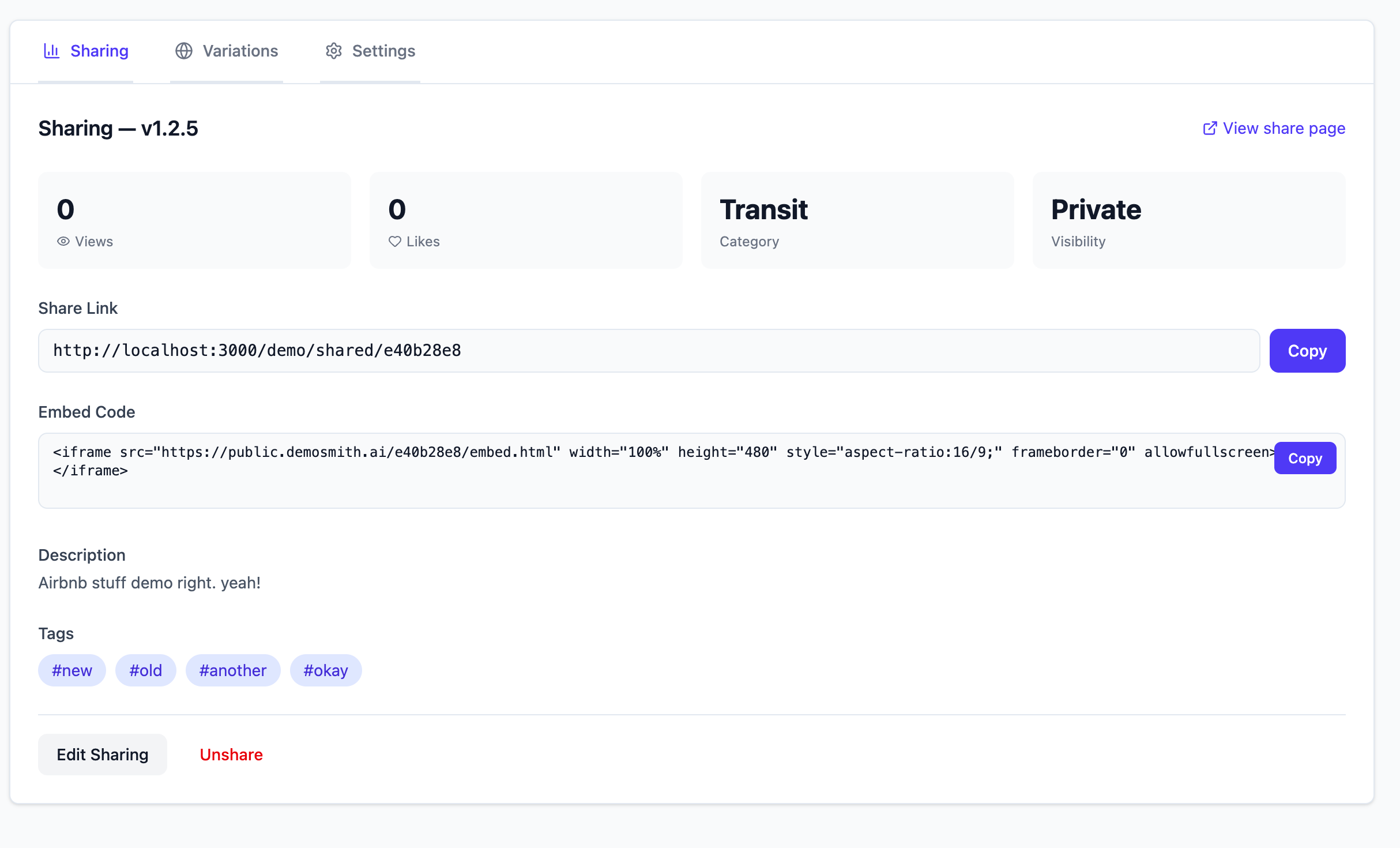Click inside the Share Link field

634,350
